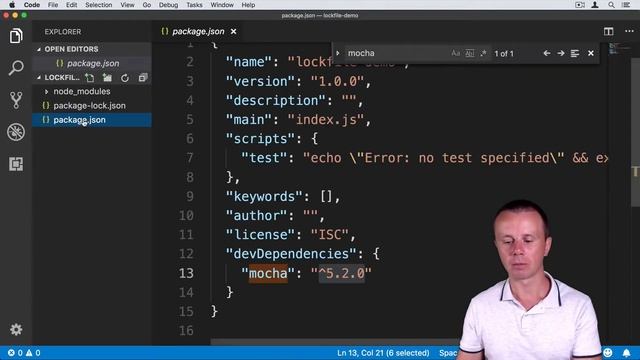Go to next find match
Viewport: 640px width, 360px height.
pyautogui.click(x=561, y=53)
